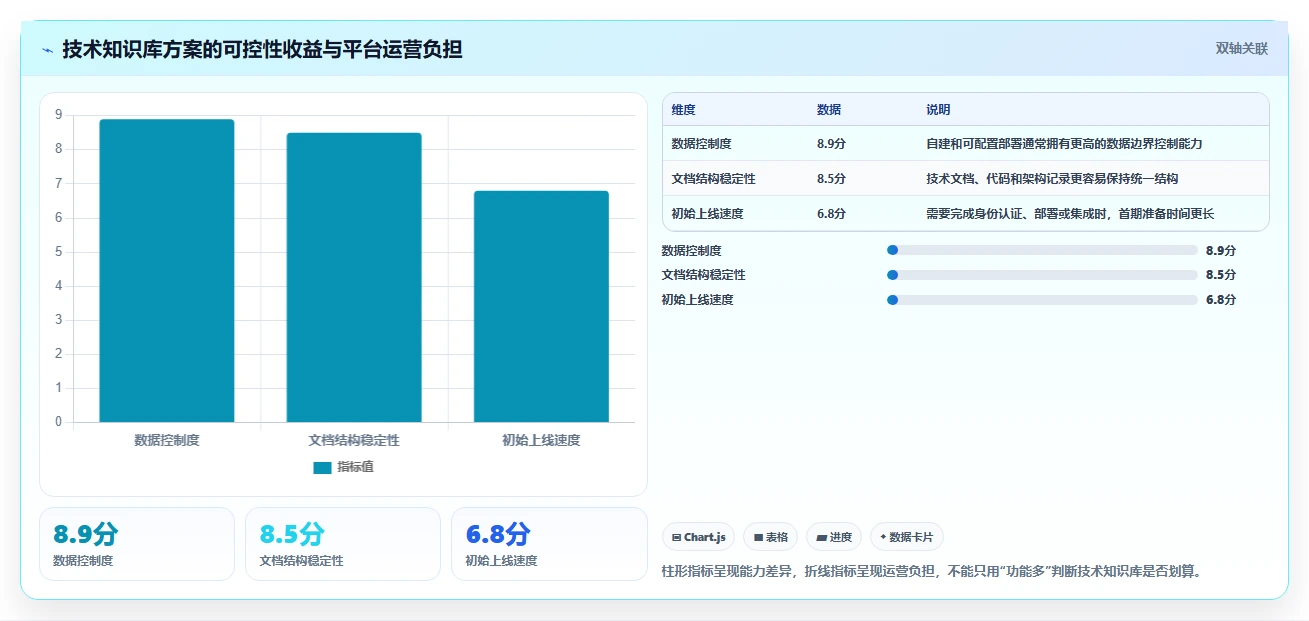The image size is (1309, 621).
Task: Click the lightning icon beside the title
Action: (x=48, y=50)
